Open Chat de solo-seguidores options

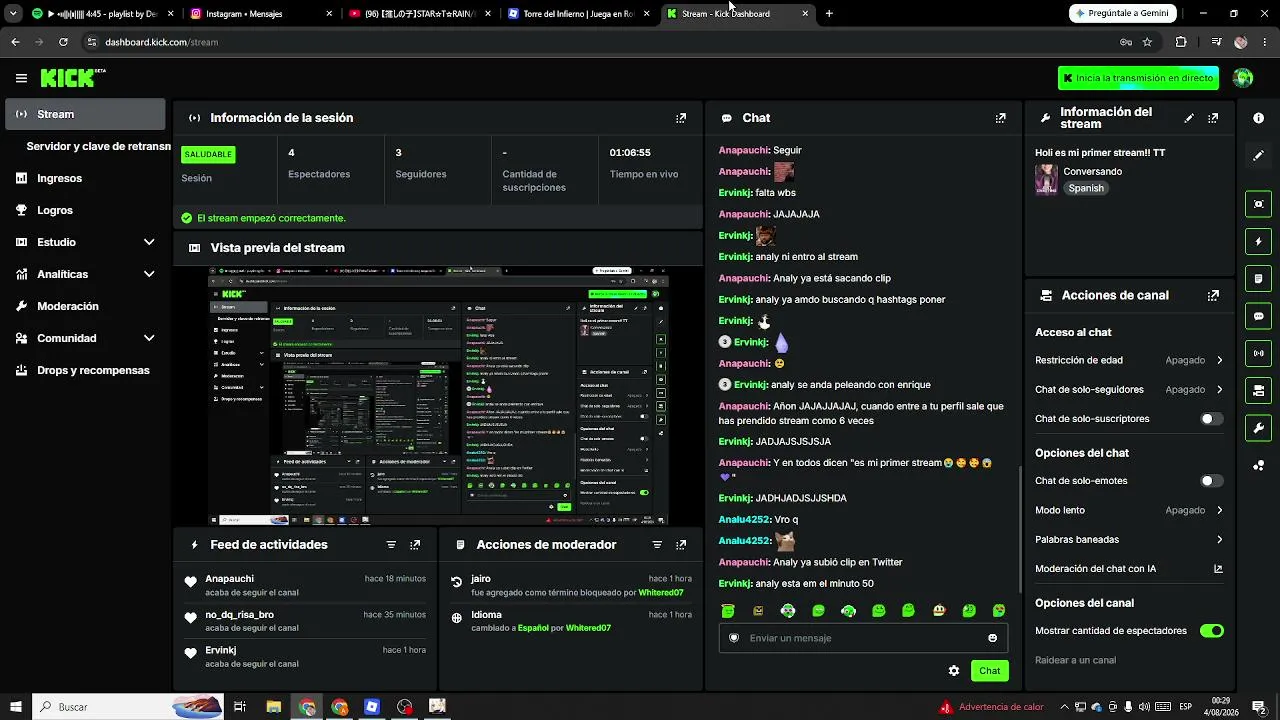pos(1129,390)
